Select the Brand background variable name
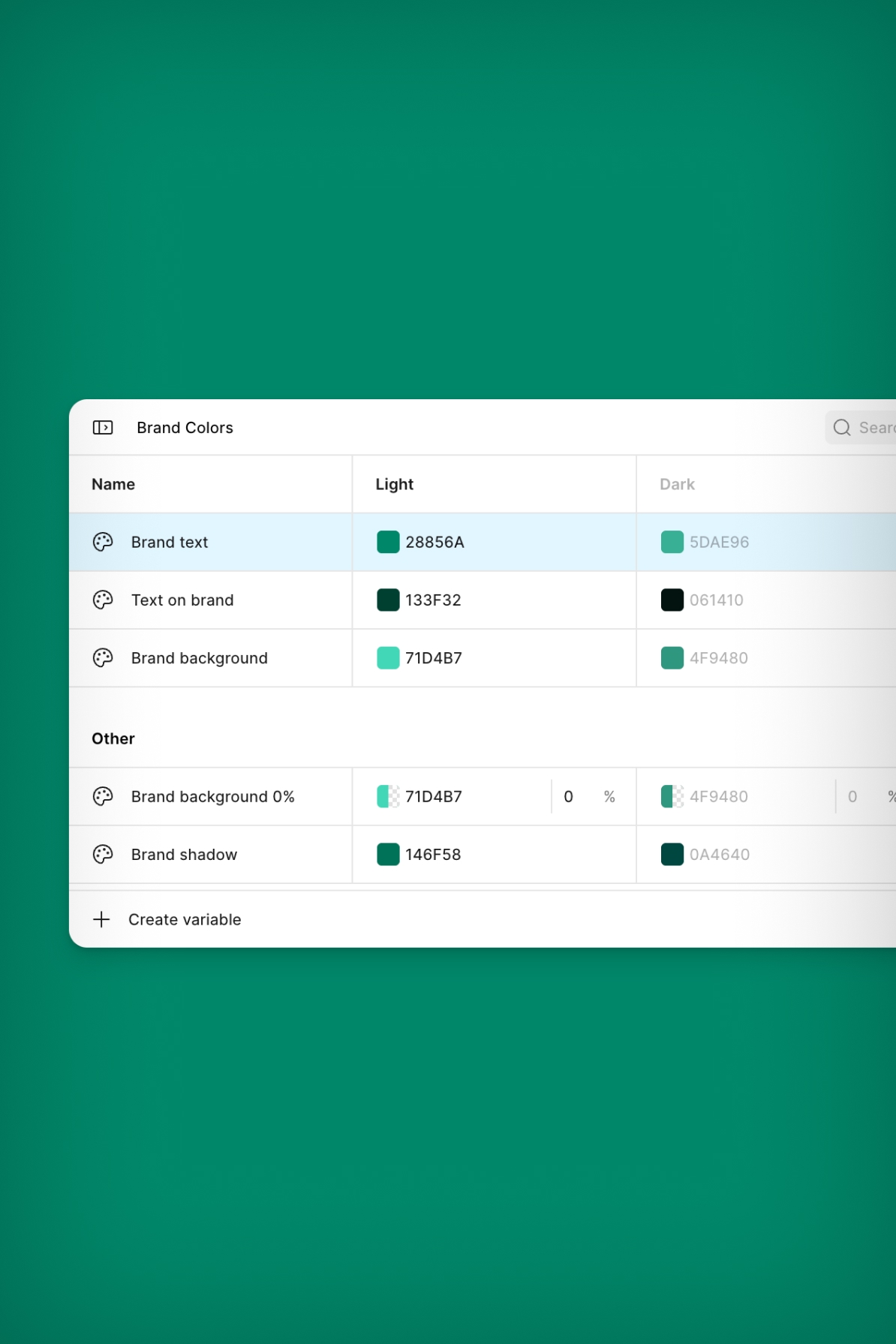Screen dimensions: 896x1344 200,658
